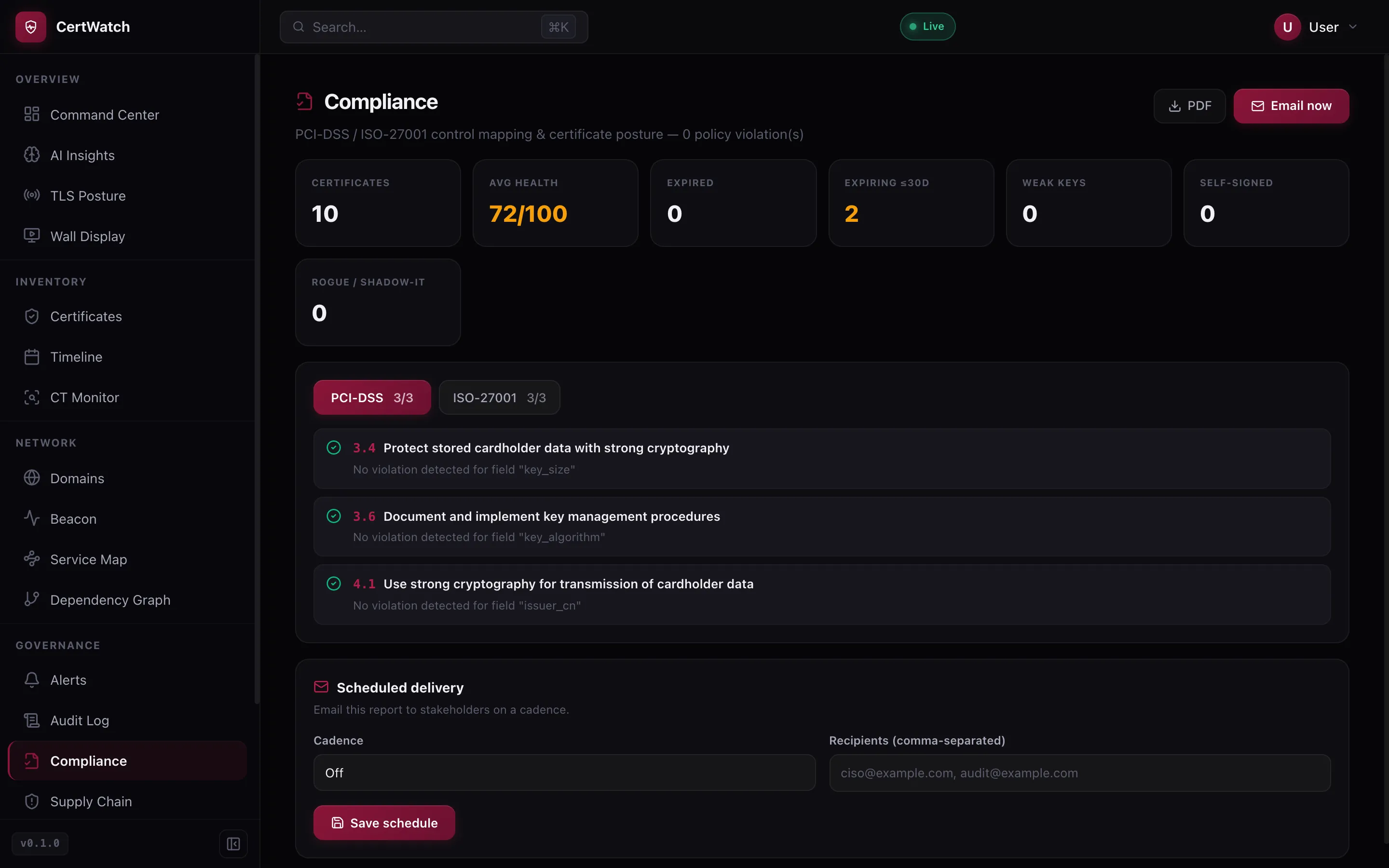Click the Compliance heading document icon
The image size is (1389, 868).
click(x=304, y=102)
